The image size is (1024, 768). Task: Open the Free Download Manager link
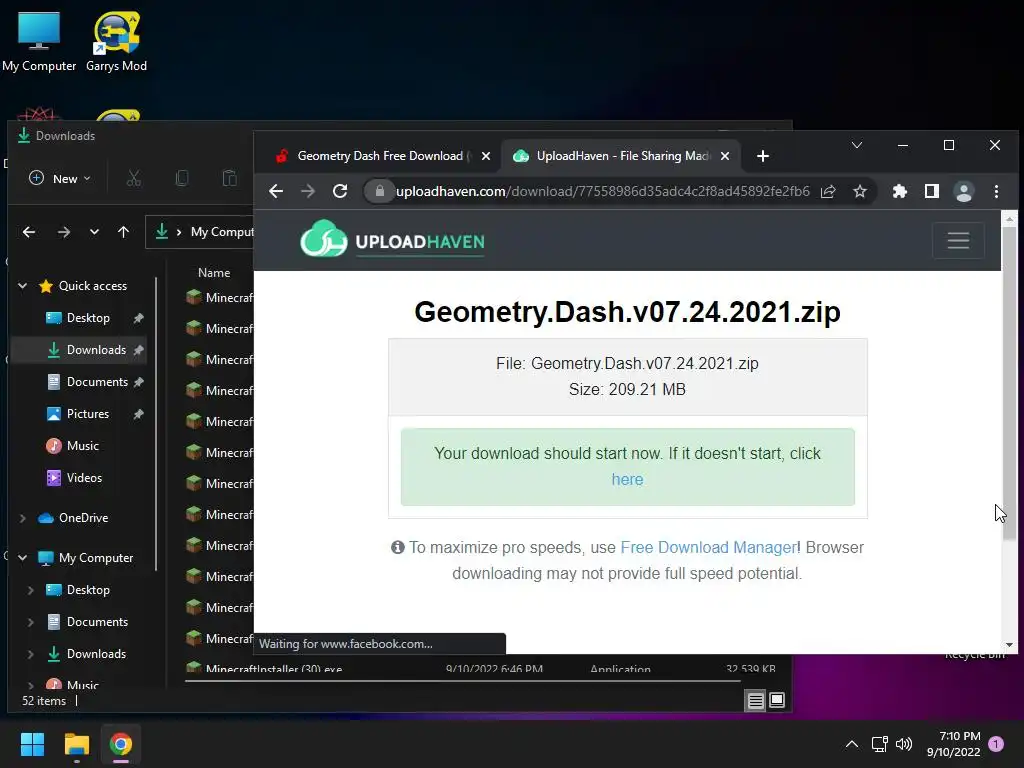(708, 547)
